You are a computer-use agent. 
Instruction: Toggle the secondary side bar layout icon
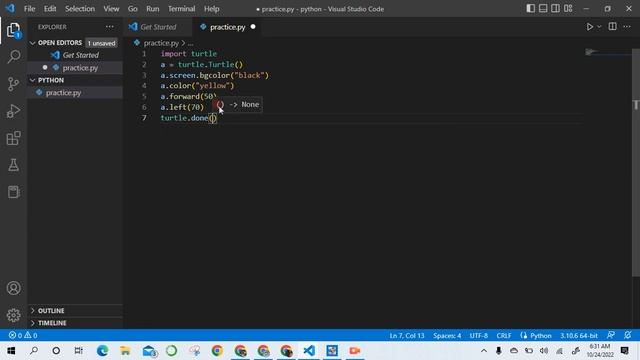(x=556, y=9)
